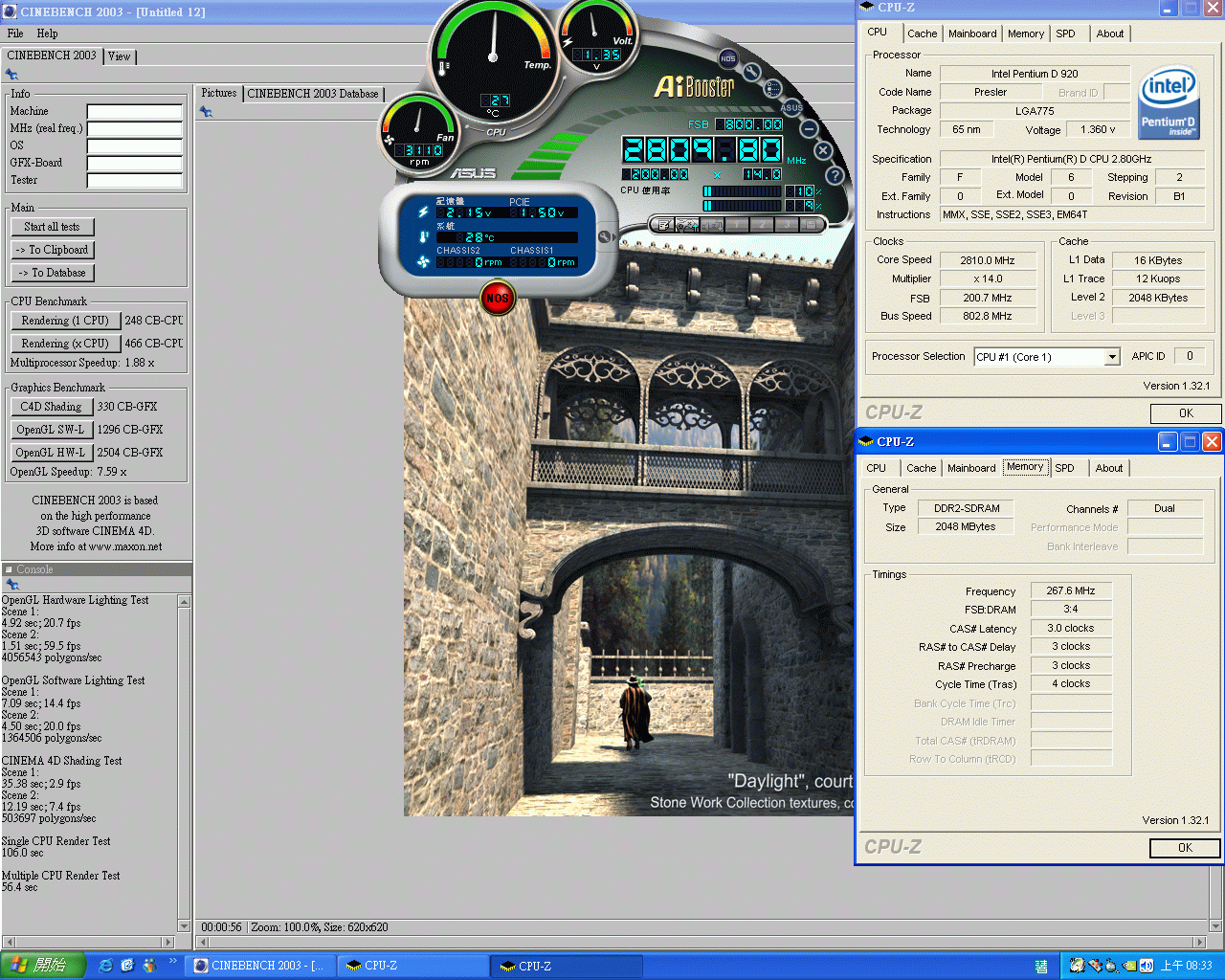The image size is (1225, 980).
Task: Click pin icon under Pictures tab
Action: pyautogui.click(x=206, y=112)
